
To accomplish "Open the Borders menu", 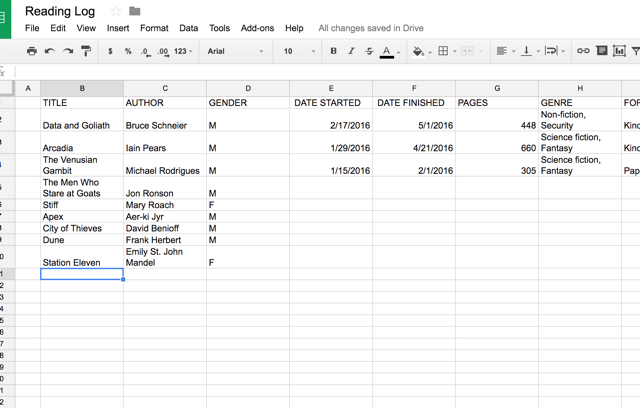I will pyautogui.click(x=447, y=51).
